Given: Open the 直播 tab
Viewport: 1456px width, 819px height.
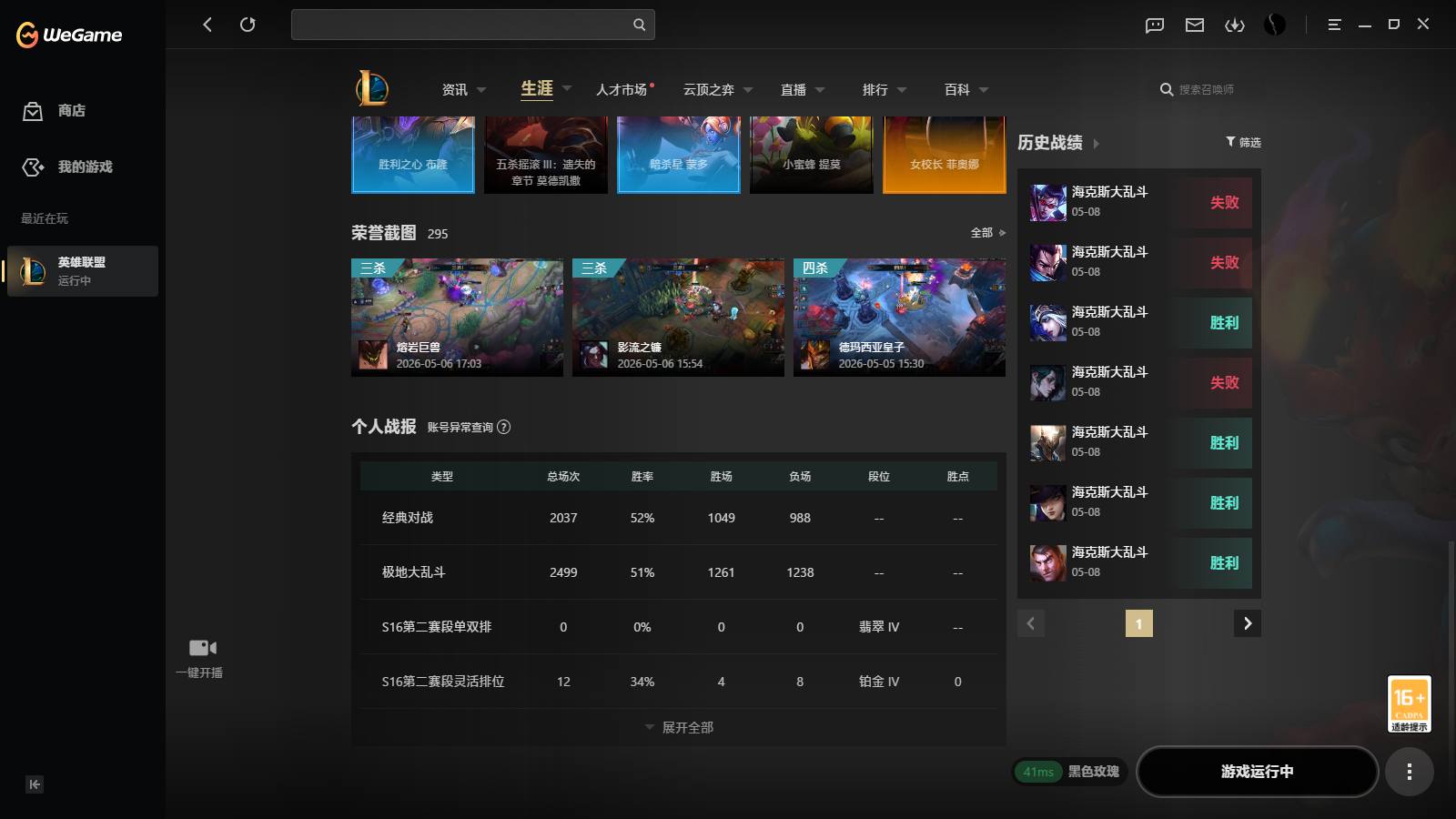Looking at the screenshot, I should [794, 89].
